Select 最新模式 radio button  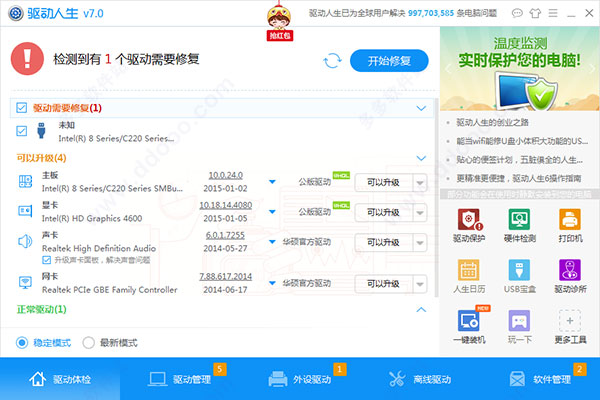88,343
